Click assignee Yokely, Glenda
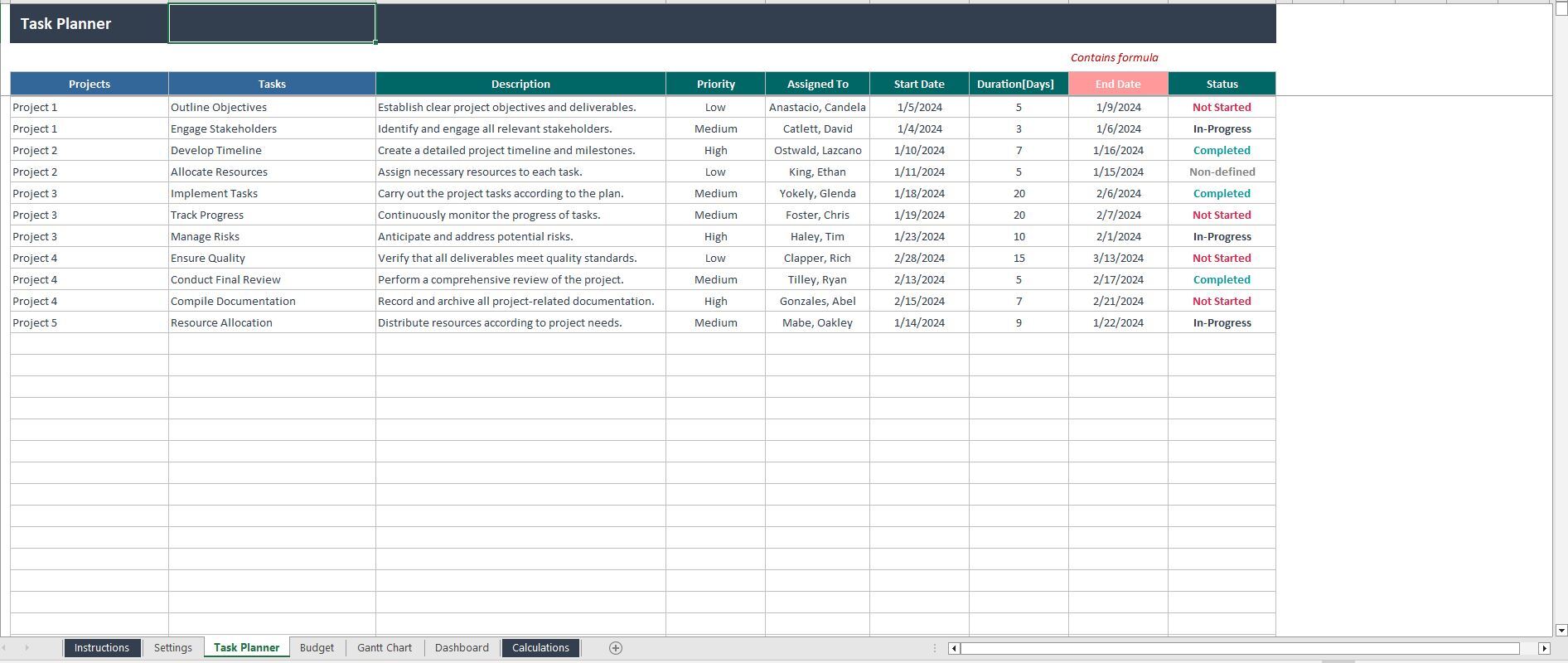This screenshot has height=663, width=1568. click(x=817, y=193)
